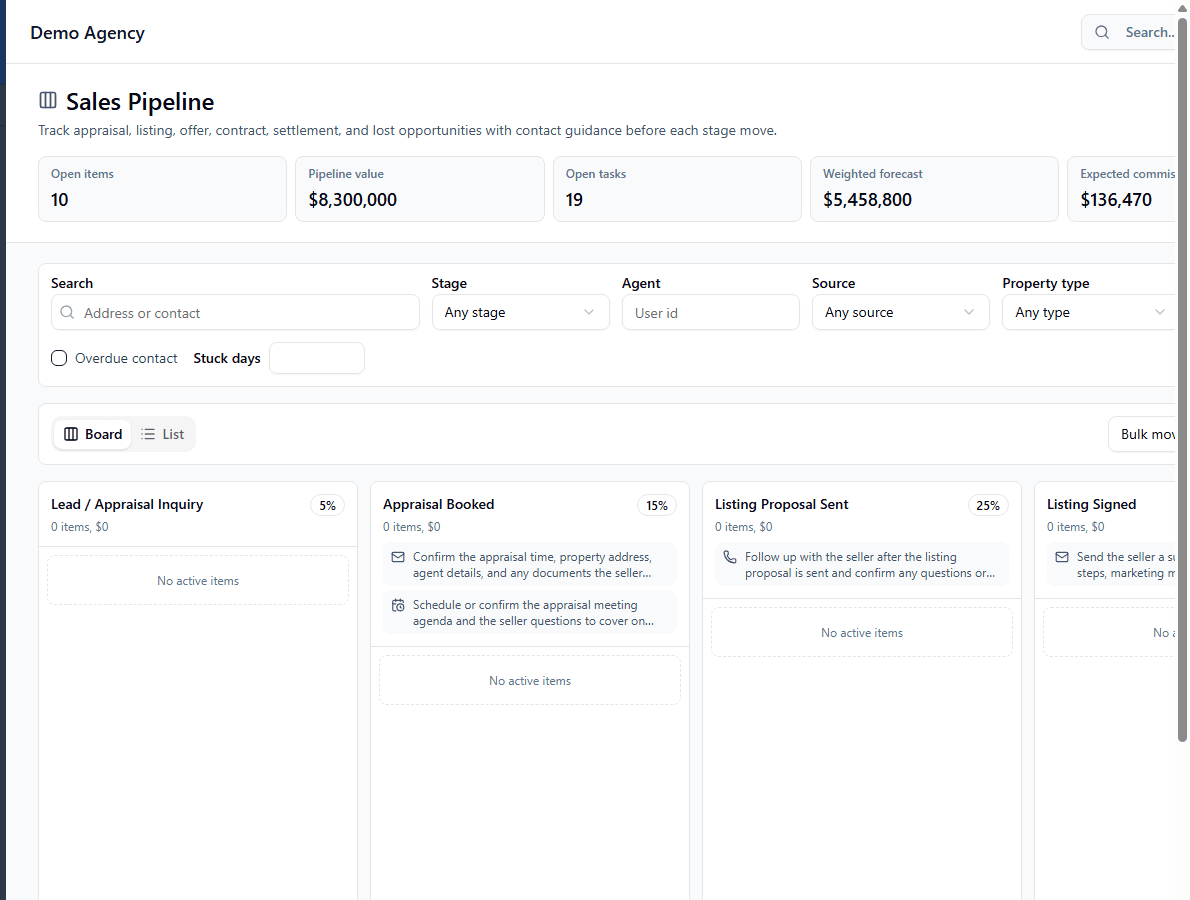Focus the top-right Search box

(x=1130, y=32)
